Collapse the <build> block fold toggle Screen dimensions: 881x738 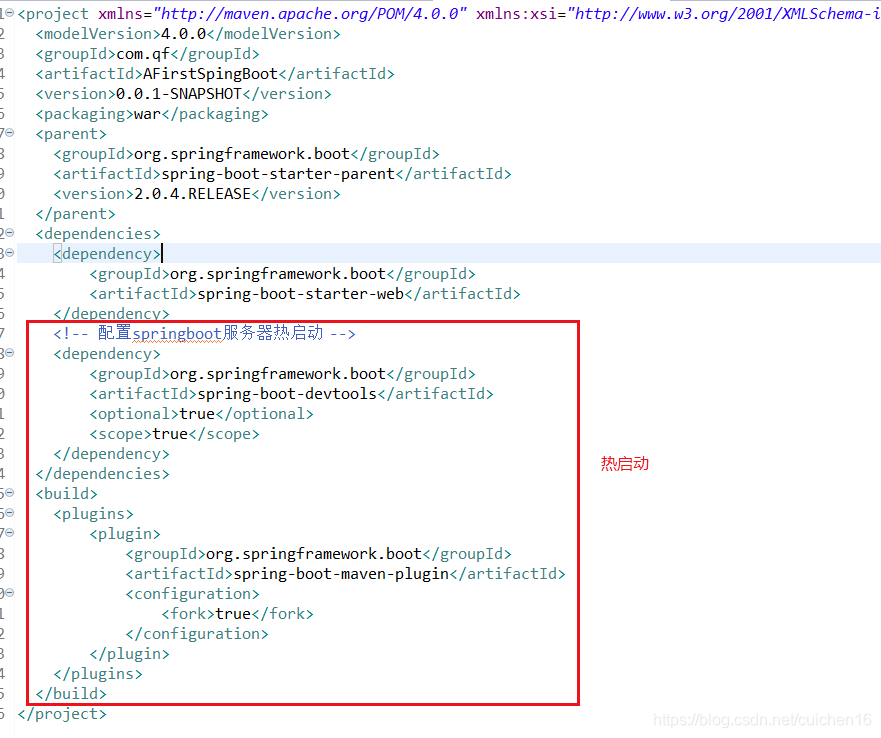(10, 493)
